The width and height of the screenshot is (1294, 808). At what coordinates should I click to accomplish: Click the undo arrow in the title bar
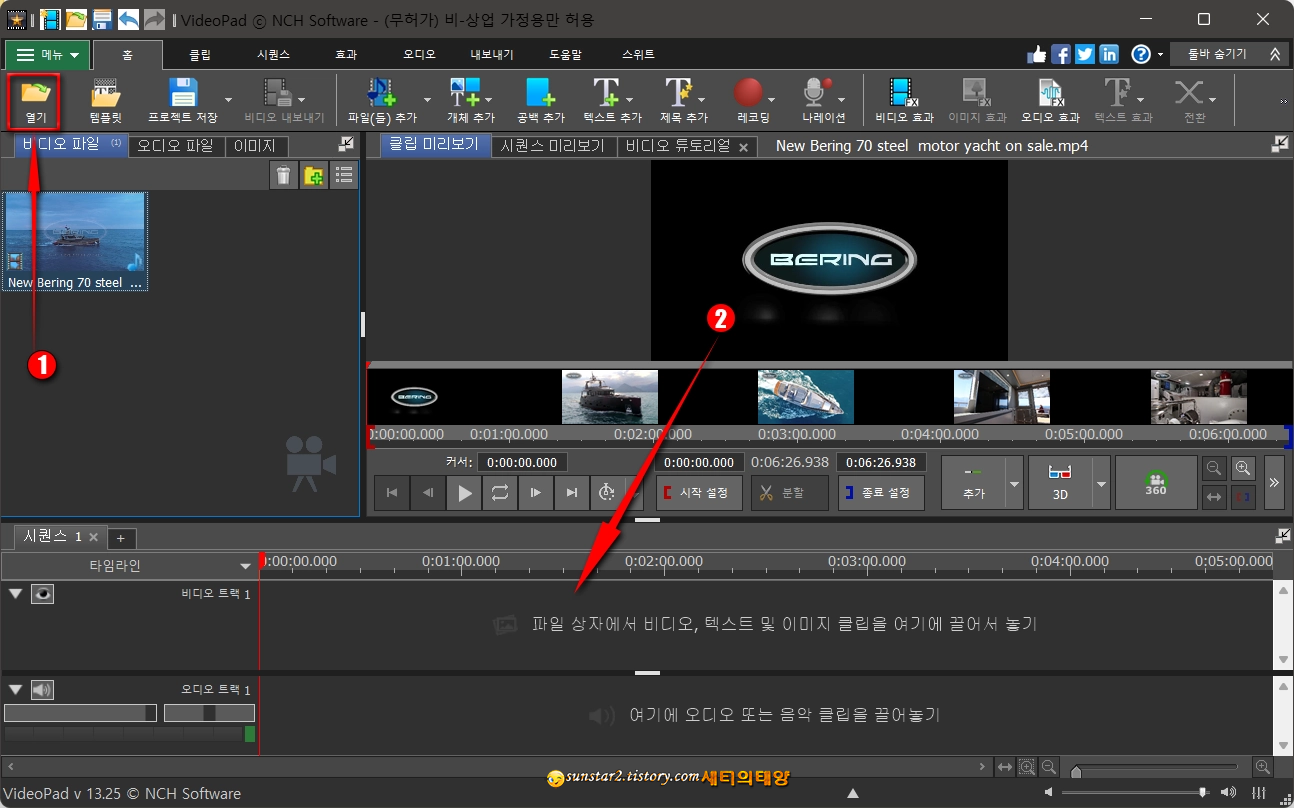pos(128,19)
